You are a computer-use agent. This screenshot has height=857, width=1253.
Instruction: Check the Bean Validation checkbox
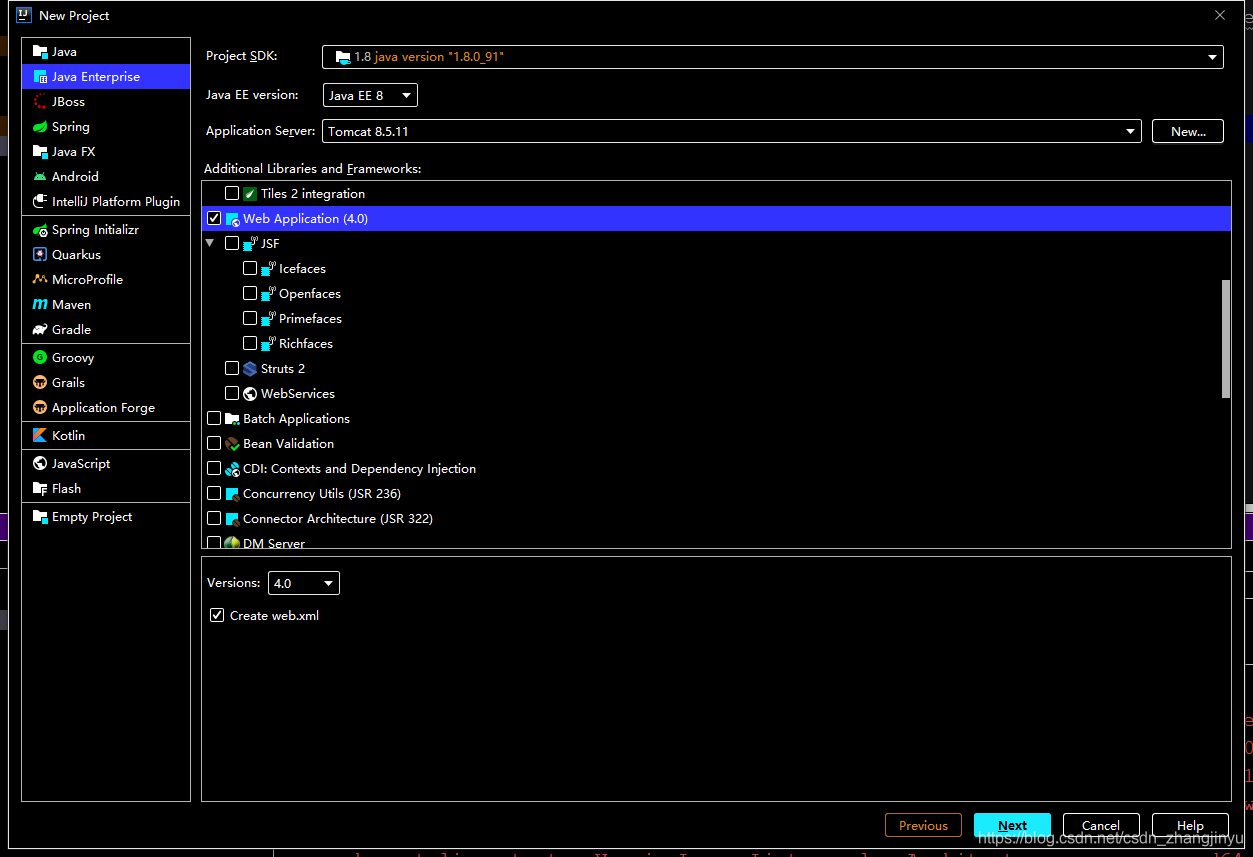coord(214,443)
